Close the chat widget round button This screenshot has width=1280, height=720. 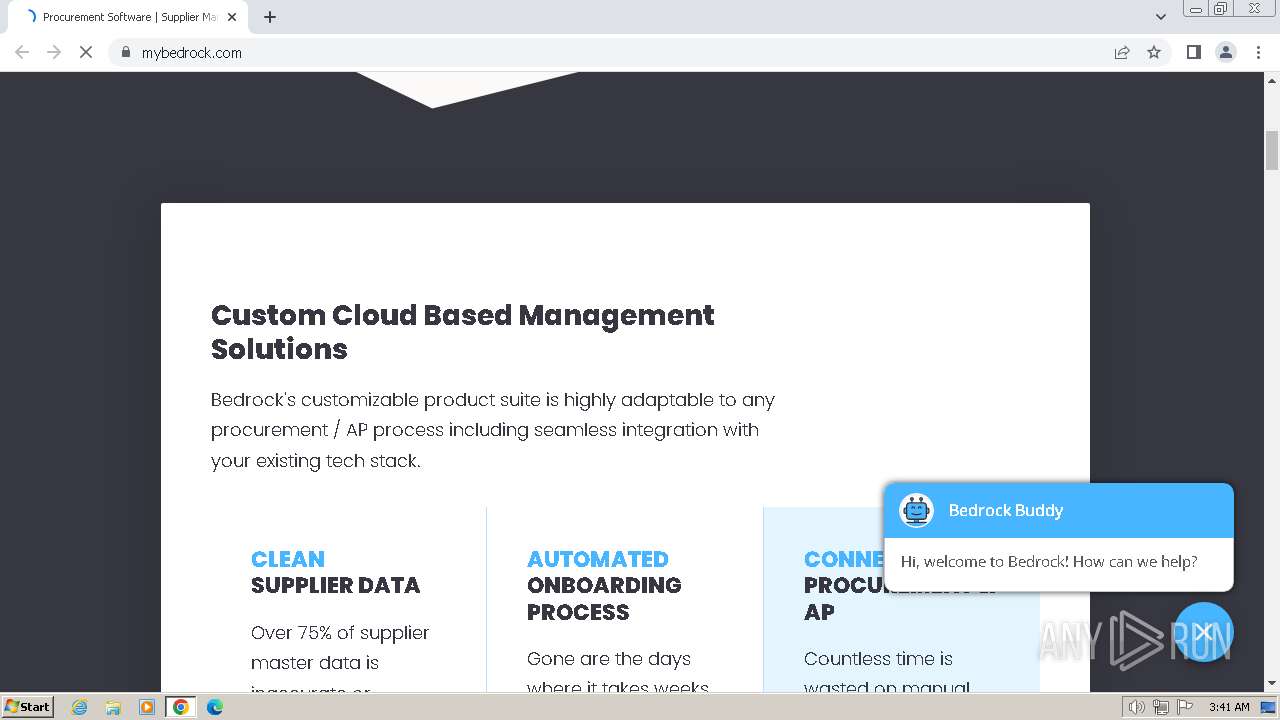(x=1204, y=632)
